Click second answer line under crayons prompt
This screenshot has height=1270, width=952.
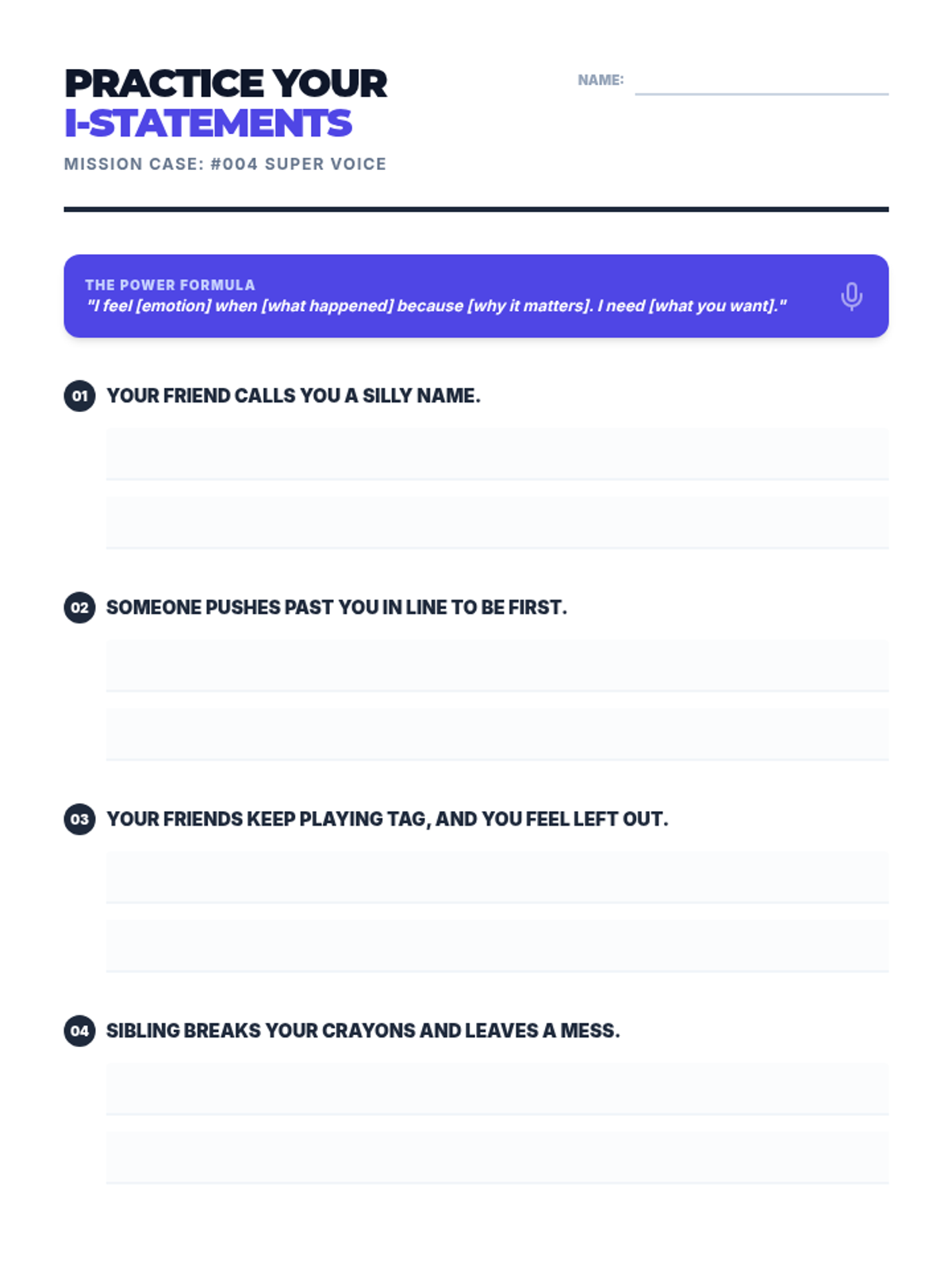click(497, 1159)
